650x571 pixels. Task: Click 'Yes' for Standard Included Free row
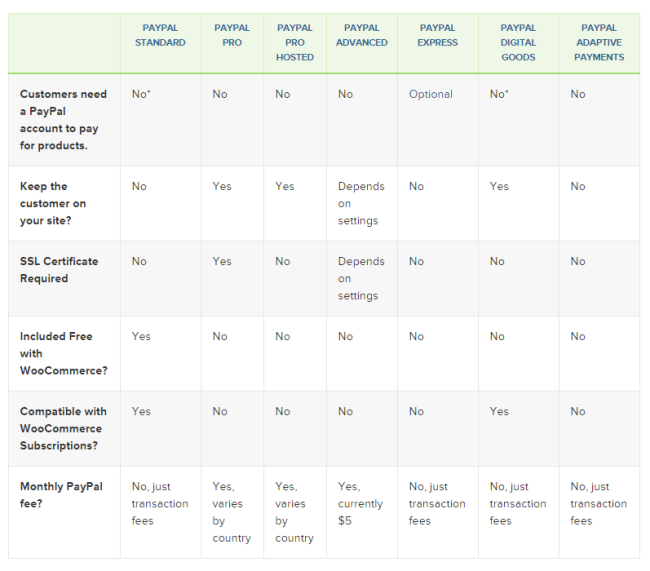(141, 337)
